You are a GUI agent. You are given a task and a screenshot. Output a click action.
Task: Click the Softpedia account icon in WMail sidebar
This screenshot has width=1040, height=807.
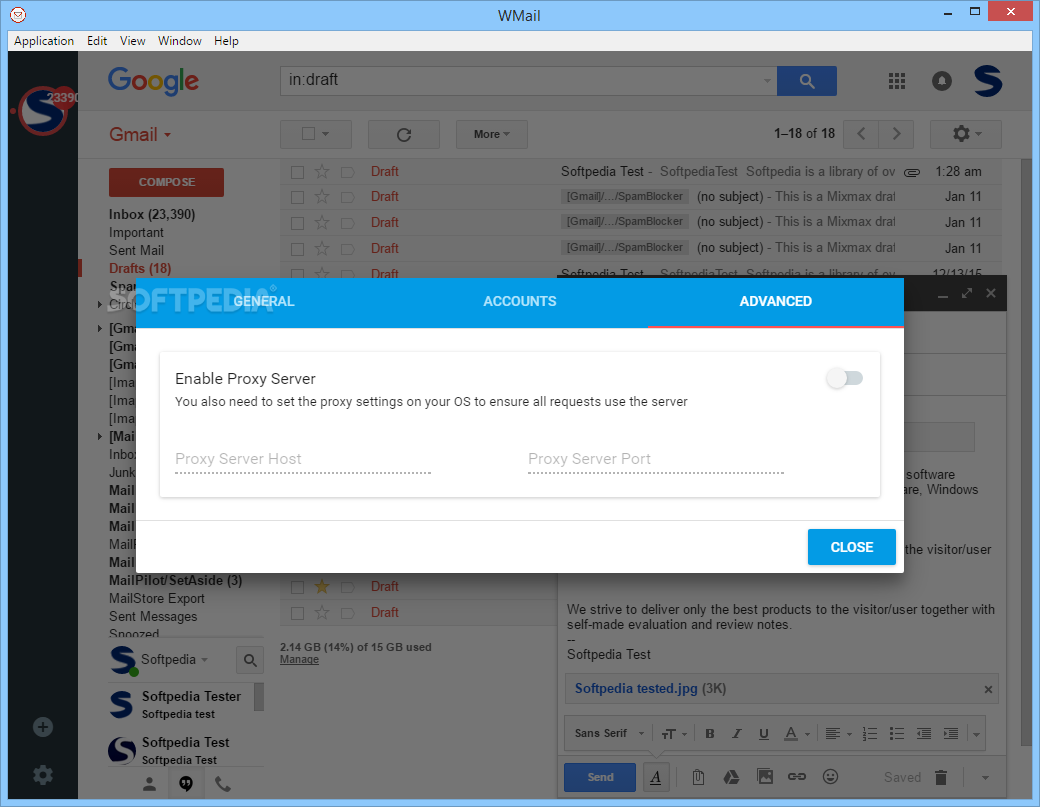coord(43,111)
